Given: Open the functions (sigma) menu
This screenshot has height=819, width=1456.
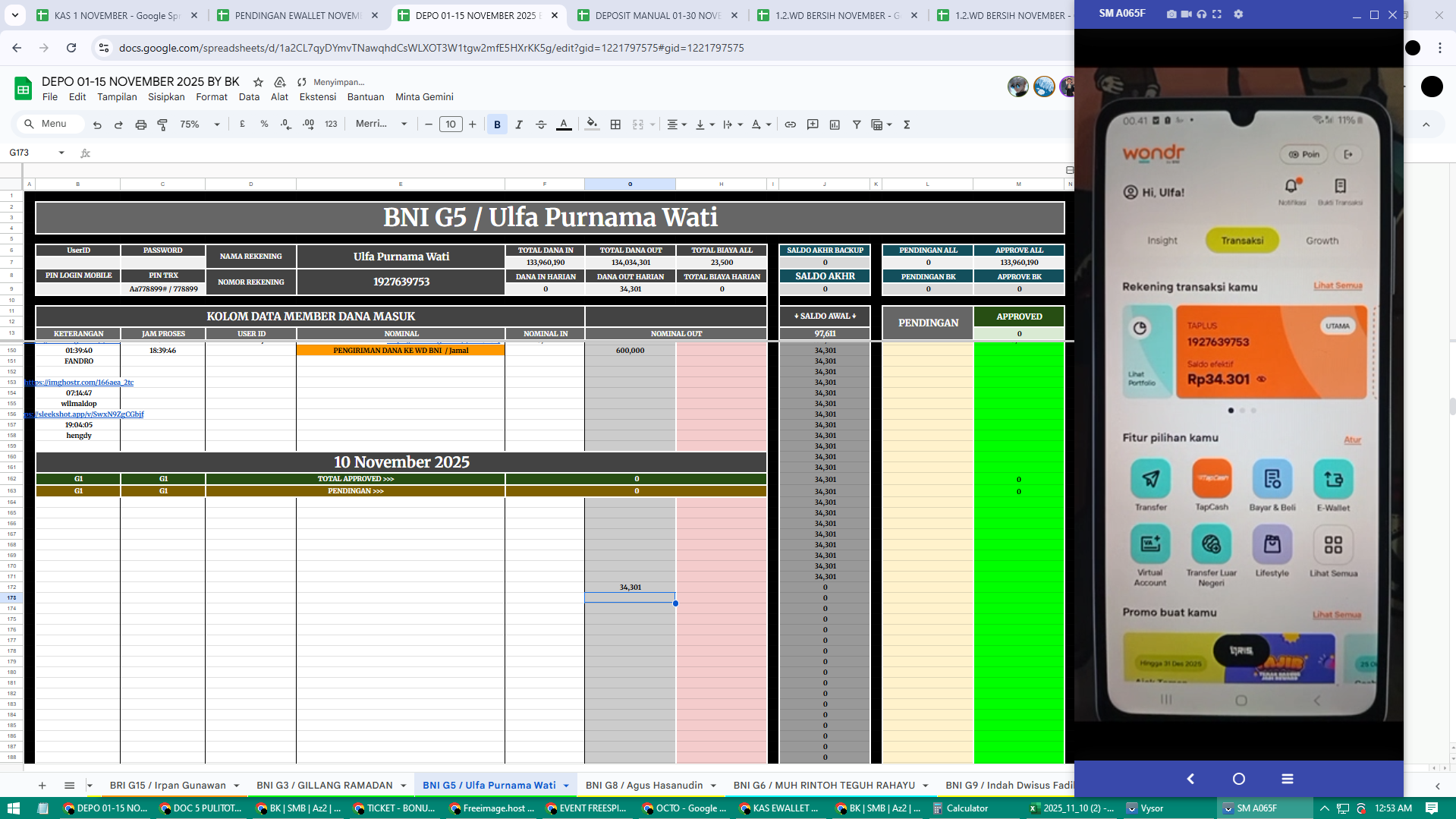Looking at the screenshot, I should tap(907, 124).
